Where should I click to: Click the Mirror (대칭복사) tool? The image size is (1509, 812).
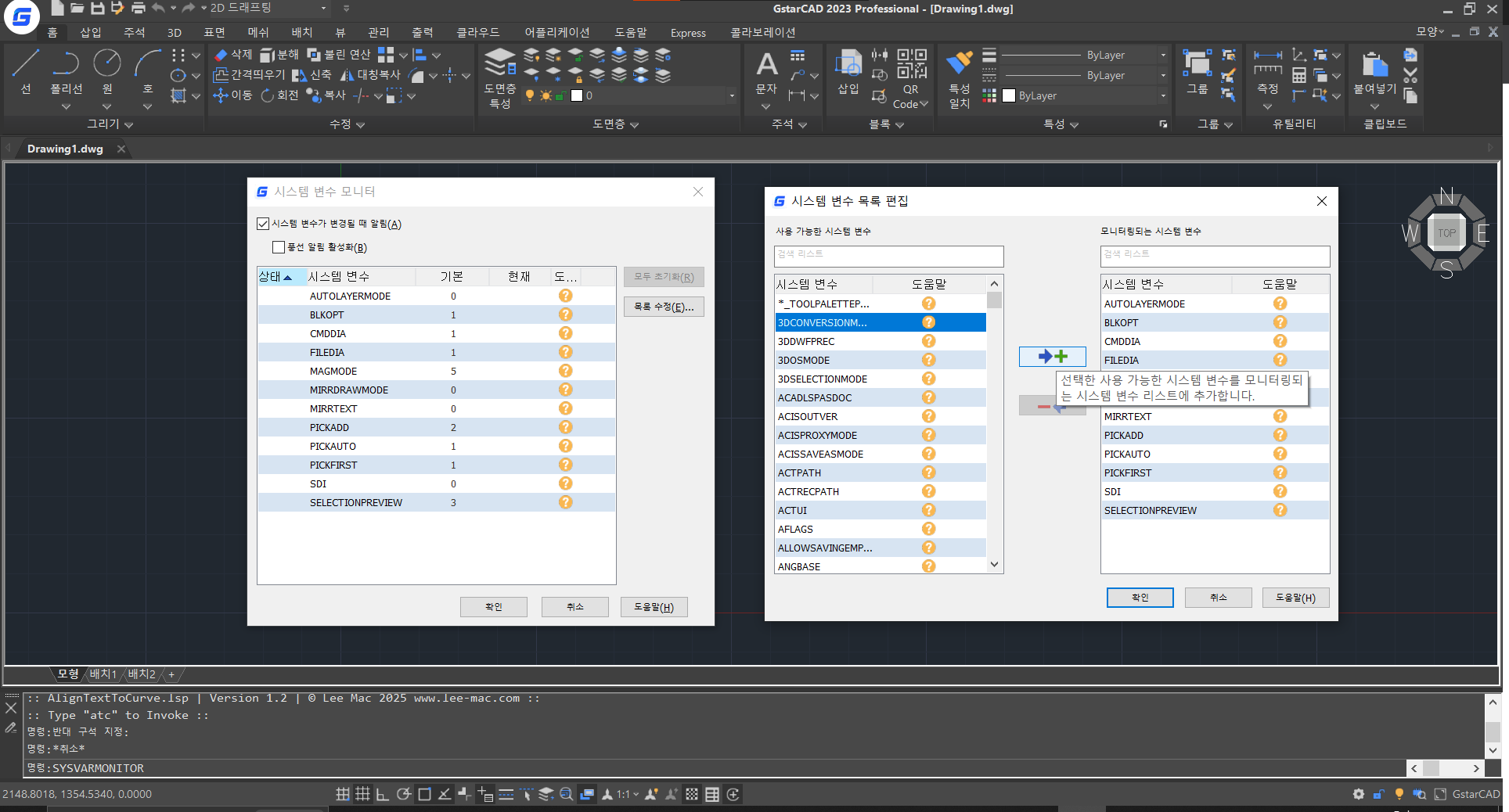370,75
